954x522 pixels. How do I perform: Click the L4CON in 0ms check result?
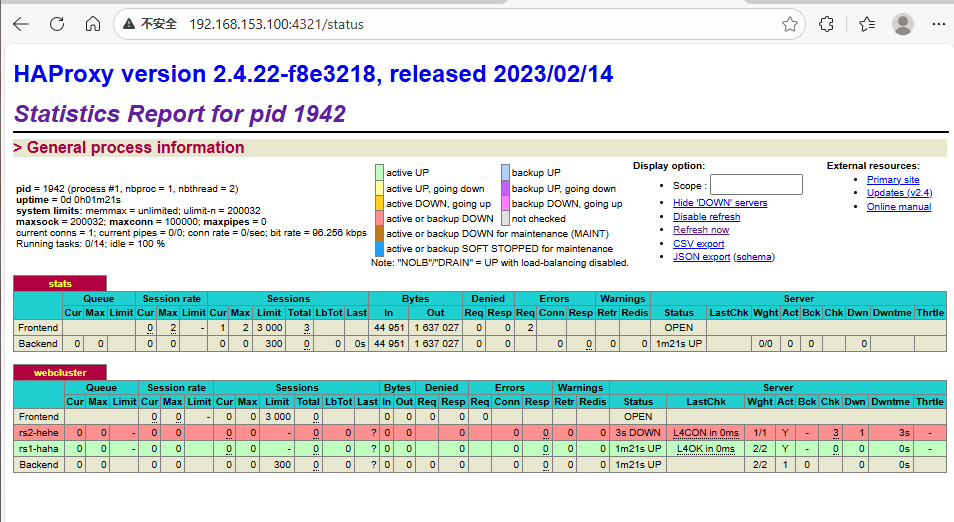click(x=706, y=433)
